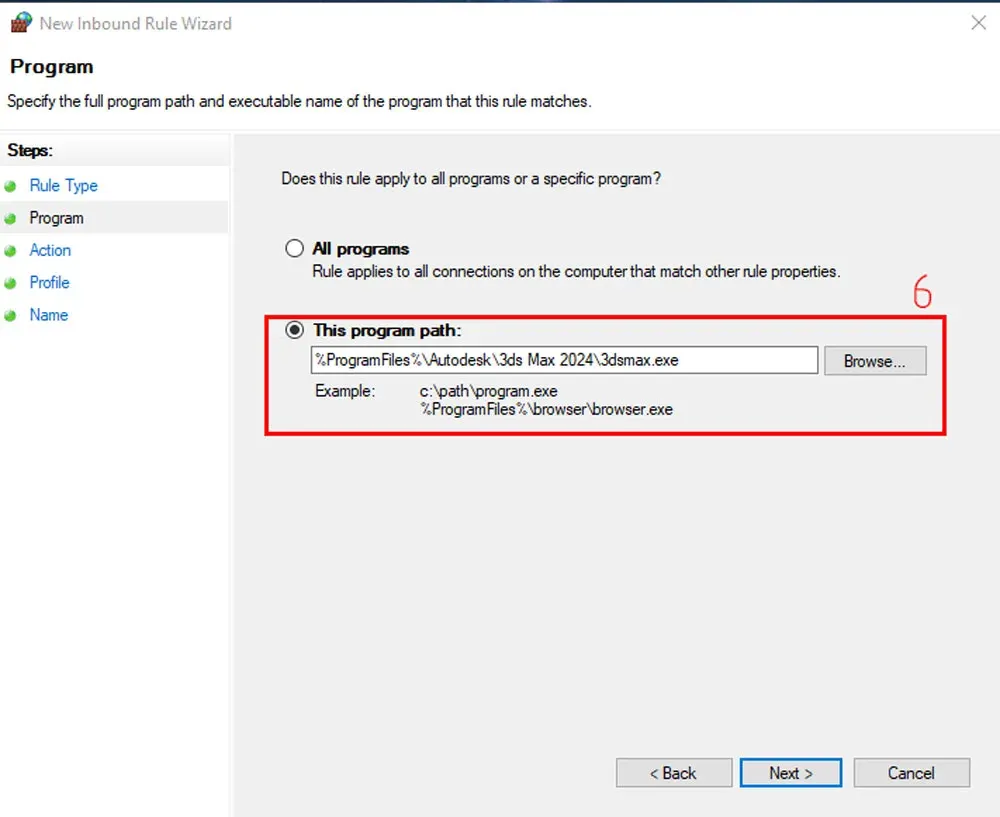Click green bullet beside Rule Type step
The height and width of the screenshot is (817, 1000).
click(10, 186)
